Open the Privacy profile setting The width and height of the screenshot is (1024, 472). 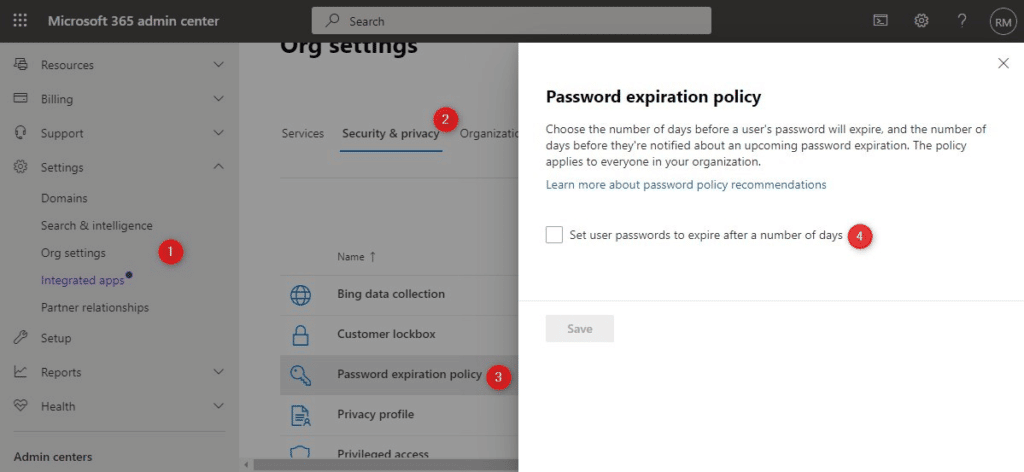click(x=376, y=415)
